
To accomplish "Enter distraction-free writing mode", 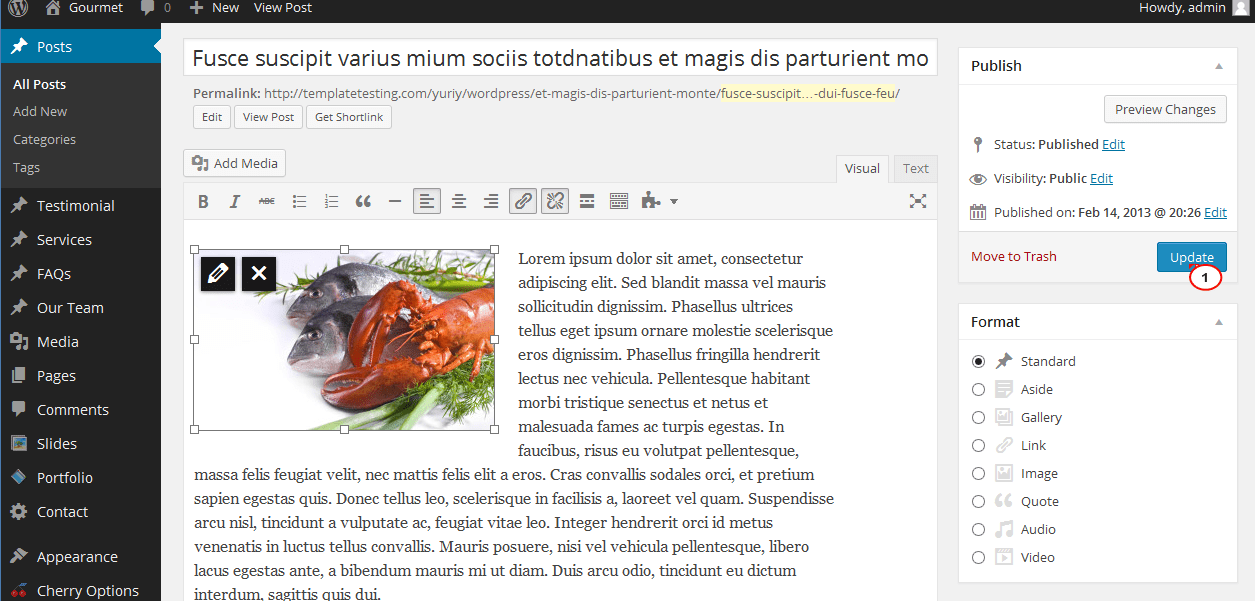I will (918, 200).
